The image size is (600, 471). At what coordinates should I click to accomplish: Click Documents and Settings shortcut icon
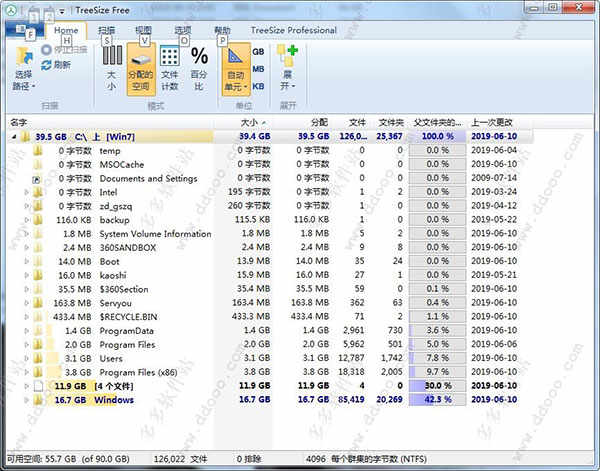[x=38, y=179]
